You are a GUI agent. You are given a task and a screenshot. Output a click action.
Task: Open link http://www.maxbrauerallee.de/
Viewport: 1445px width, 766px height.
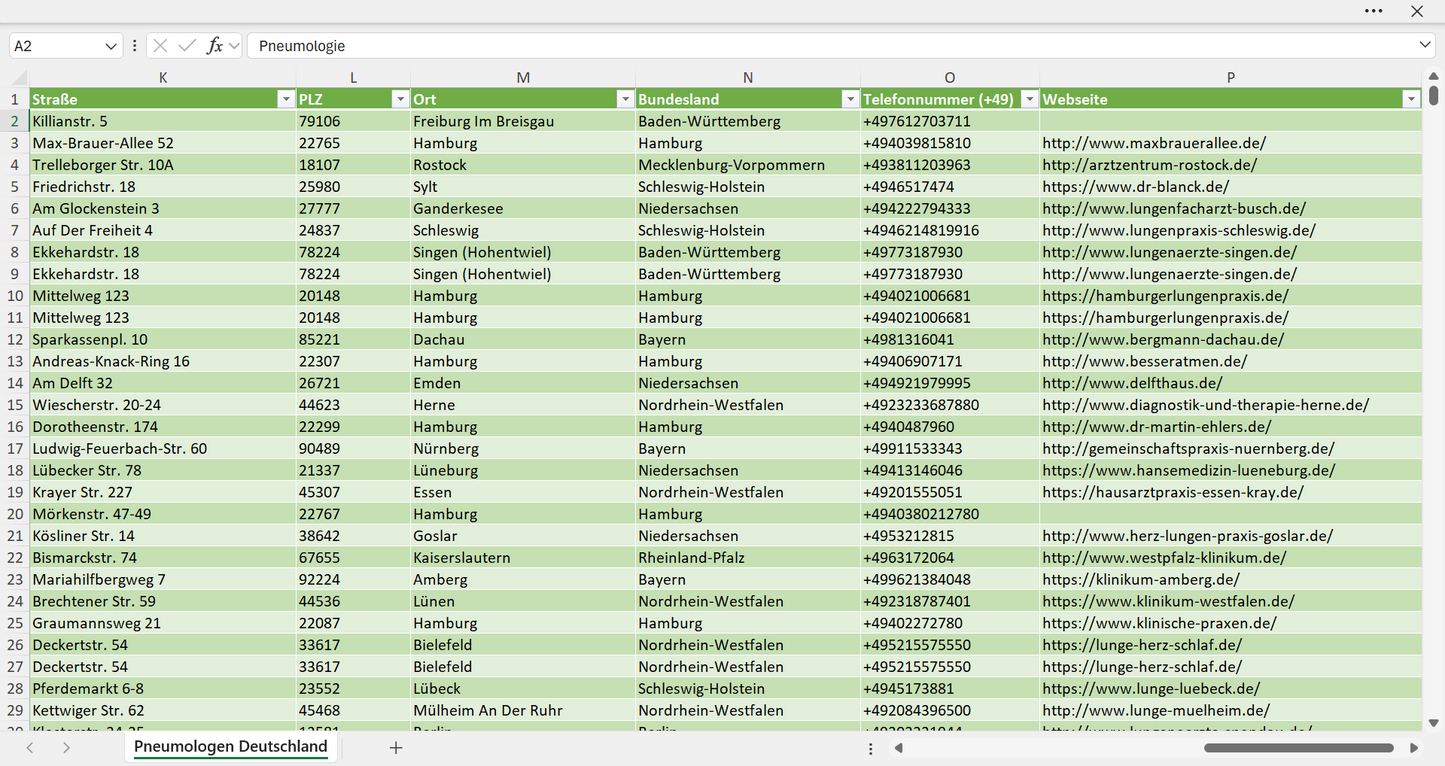tap(1154, 143)
